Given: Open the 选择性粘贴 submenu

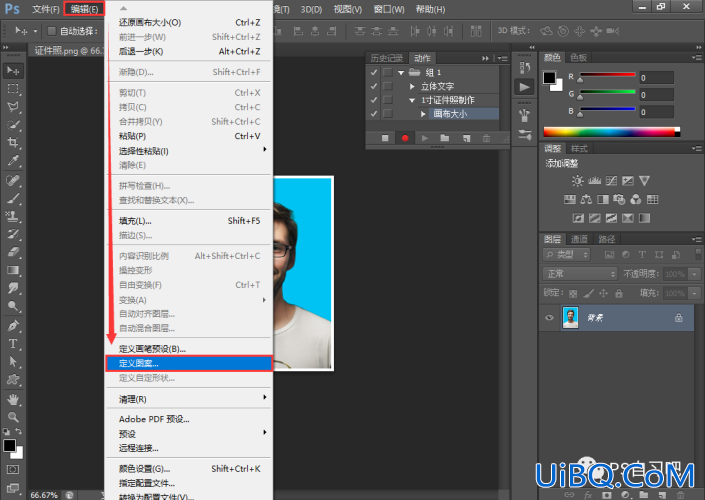Looking at the screenshot, I should tap(189, 151).
